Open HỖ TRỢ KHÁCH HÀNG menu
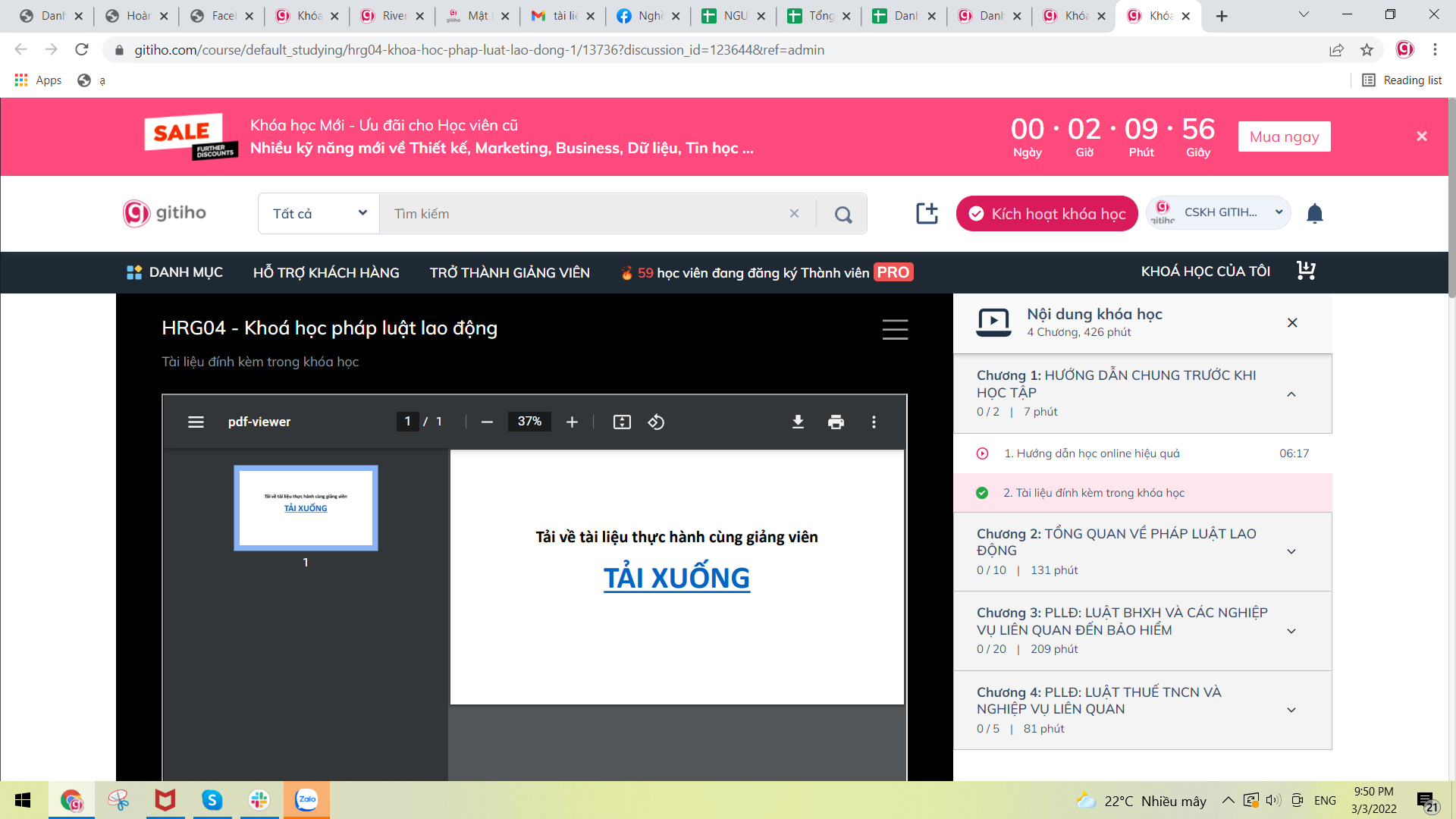1456x819 pixels. tap(326, 272)
